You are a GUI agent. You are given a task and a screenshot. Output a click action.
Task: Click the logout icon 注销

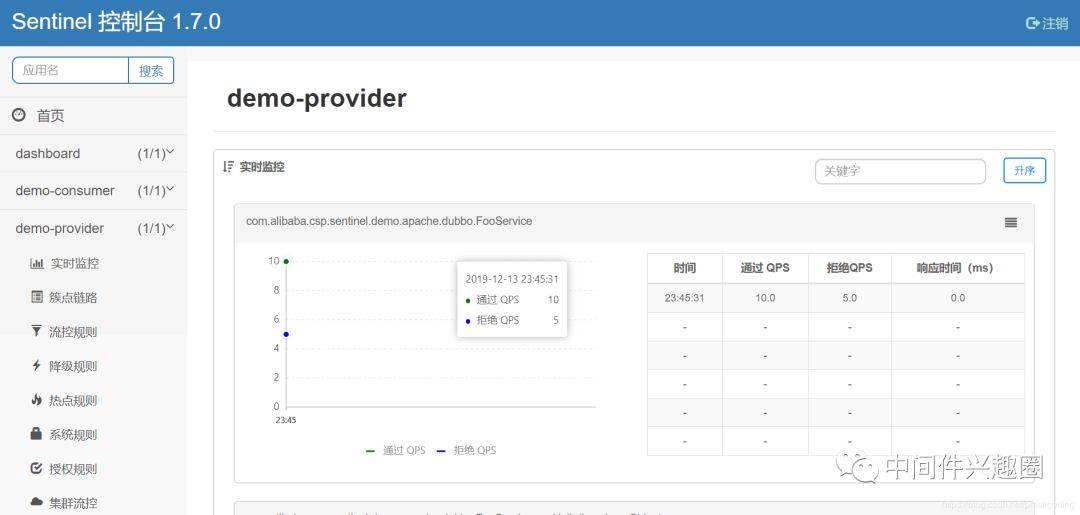[x=1032, y=23]
